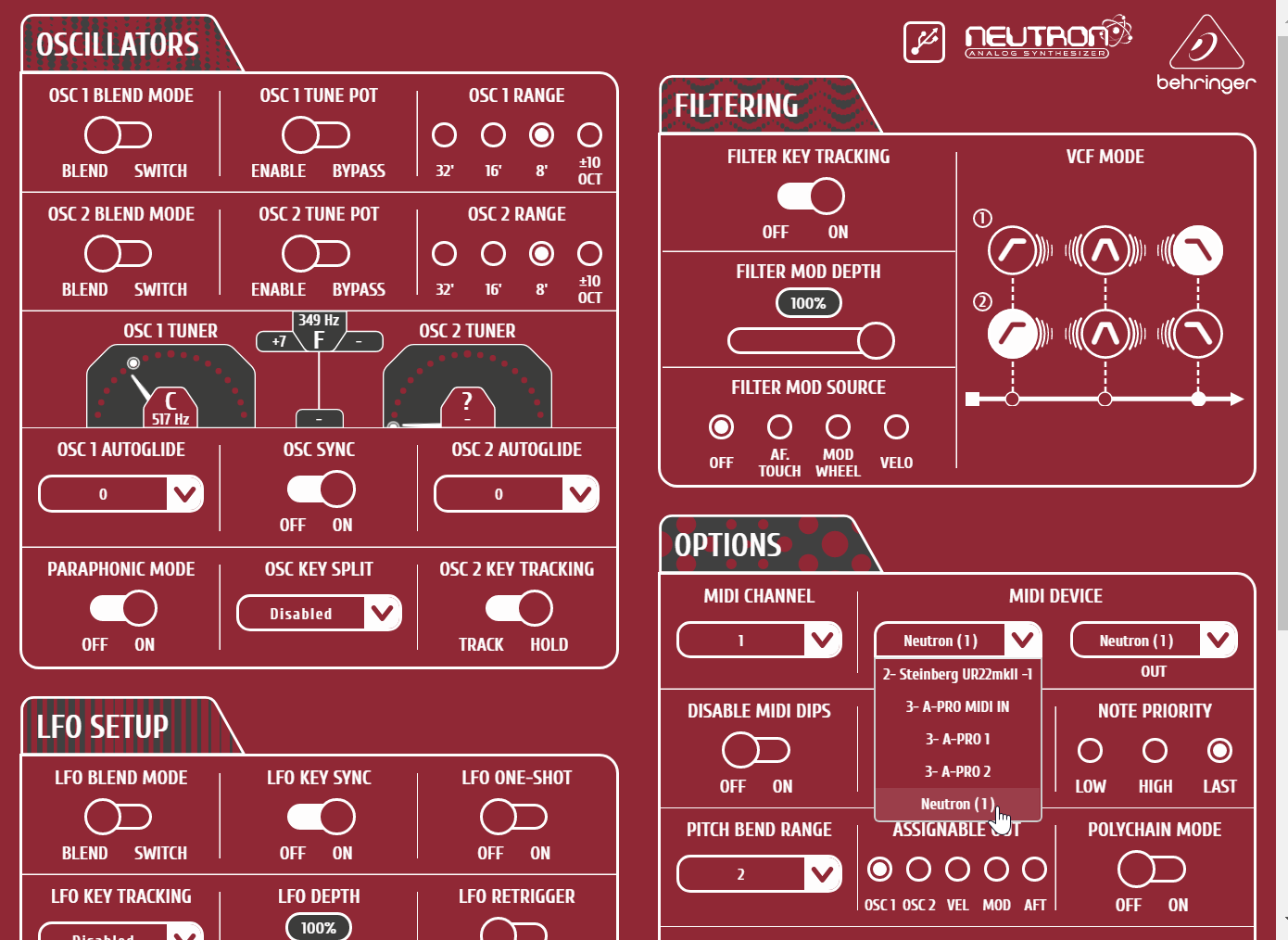Click the Neutron analog synthesizer logo

(x=1048, y=37)
